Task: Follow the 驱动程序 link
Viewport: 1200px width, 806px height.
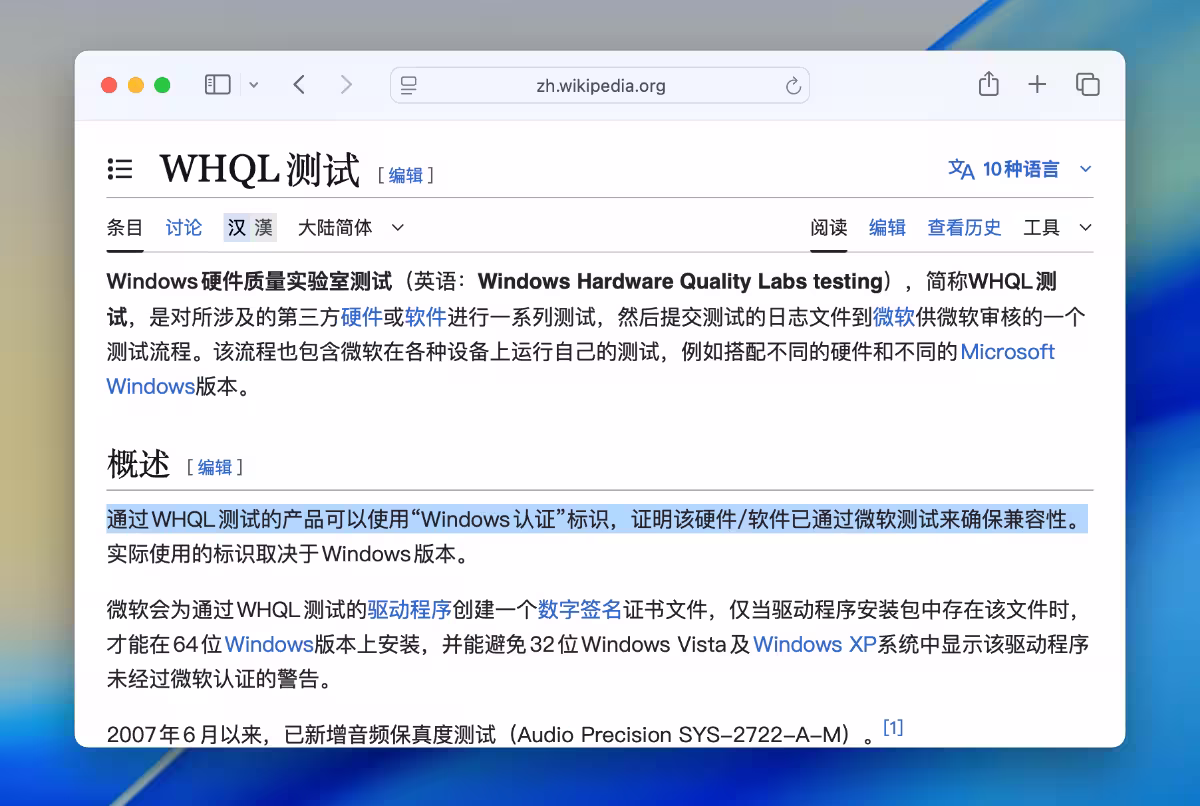Action: [410, 610]
